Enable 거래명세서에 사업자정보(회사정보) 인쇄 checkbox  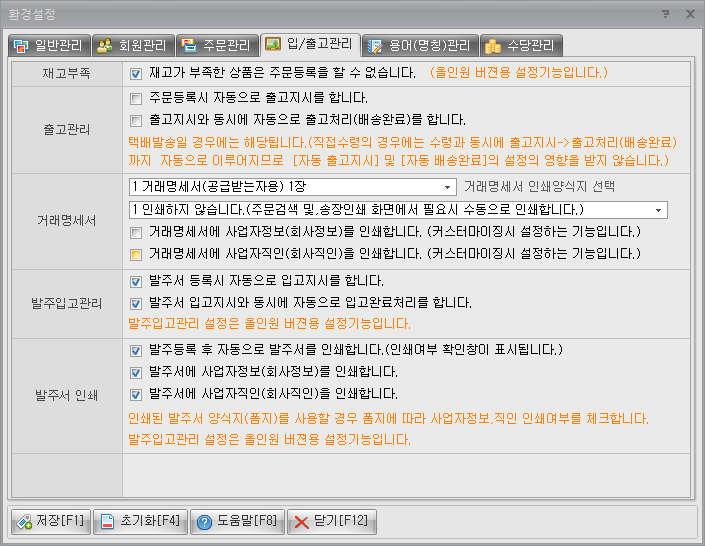click(135, 233)
